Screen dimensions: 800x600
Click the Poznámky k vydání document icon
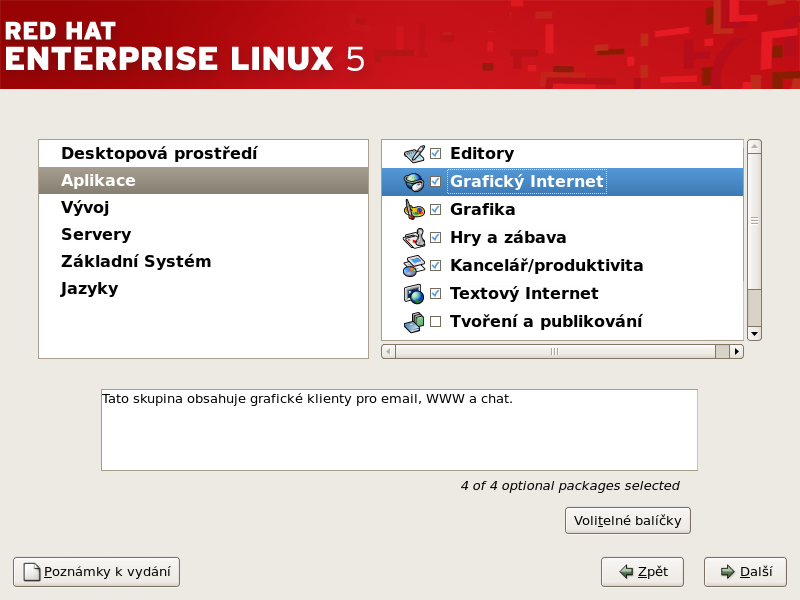32,572
